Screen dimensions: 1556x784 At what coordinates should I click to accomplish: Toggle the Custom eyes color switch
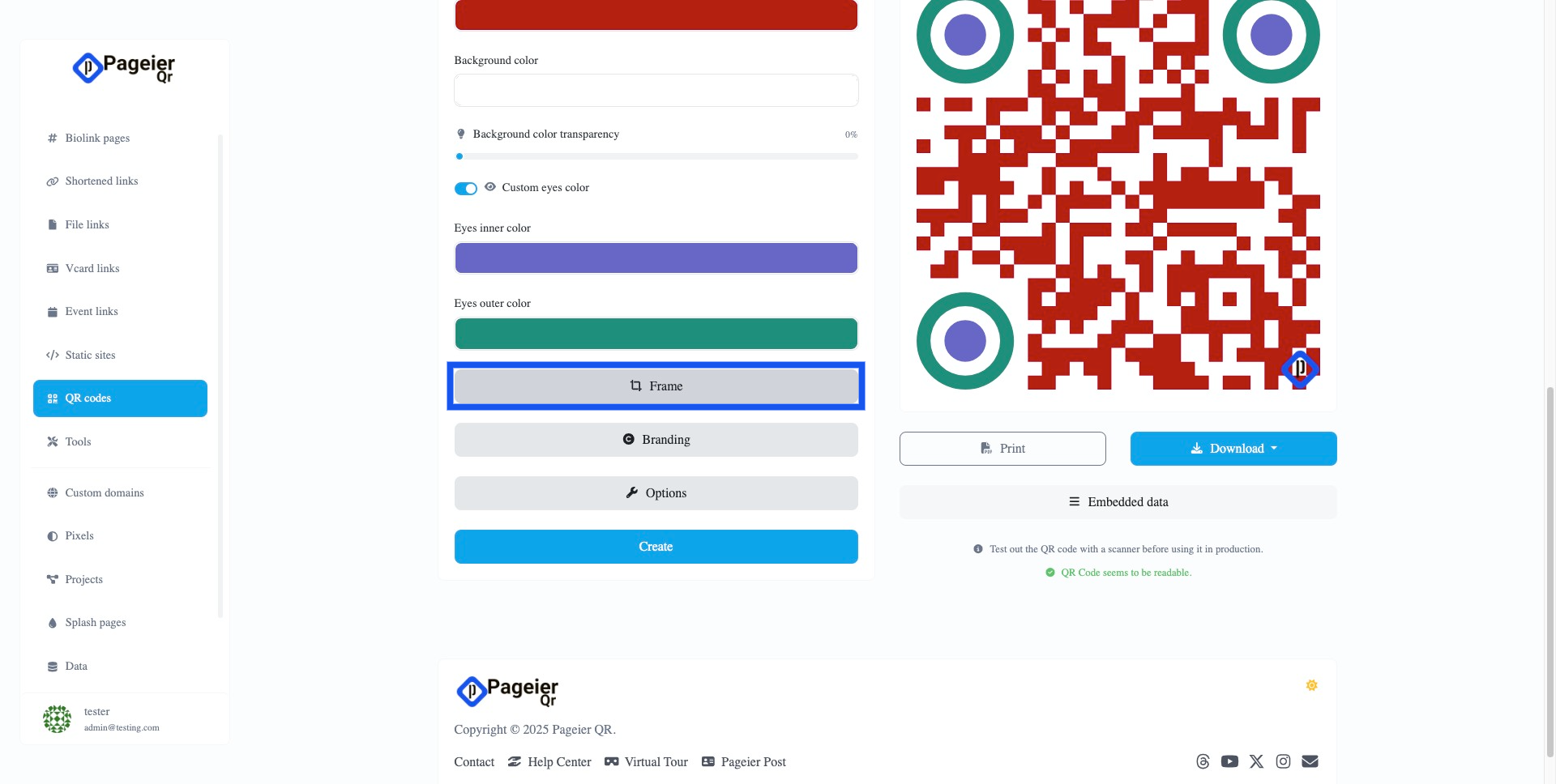(x=465, y=189)
